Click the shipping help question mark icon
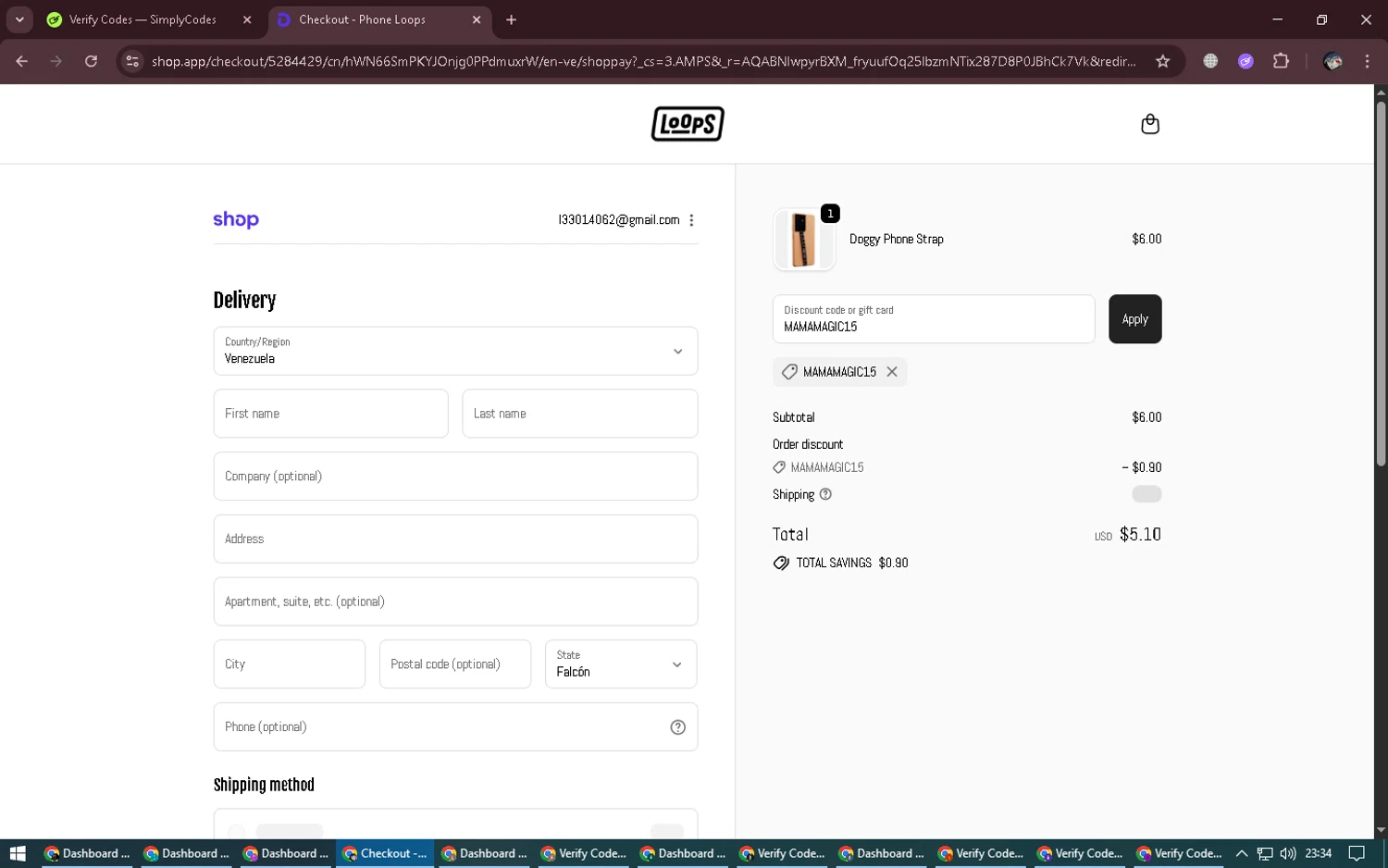This screenshot has width=1388, height=868. click(x=825, y=494)
